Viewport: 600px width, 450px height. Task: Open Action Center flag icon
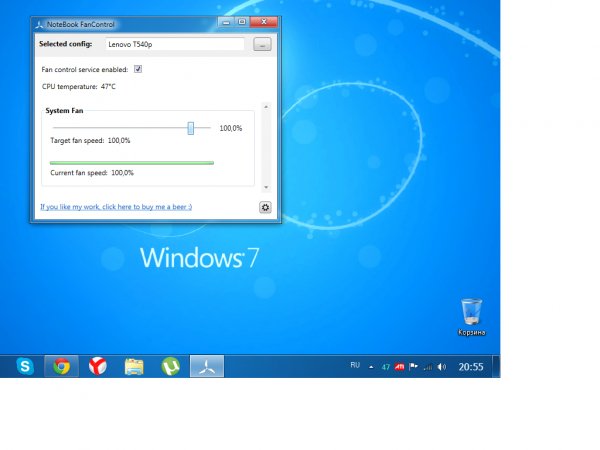click(413, 367)
